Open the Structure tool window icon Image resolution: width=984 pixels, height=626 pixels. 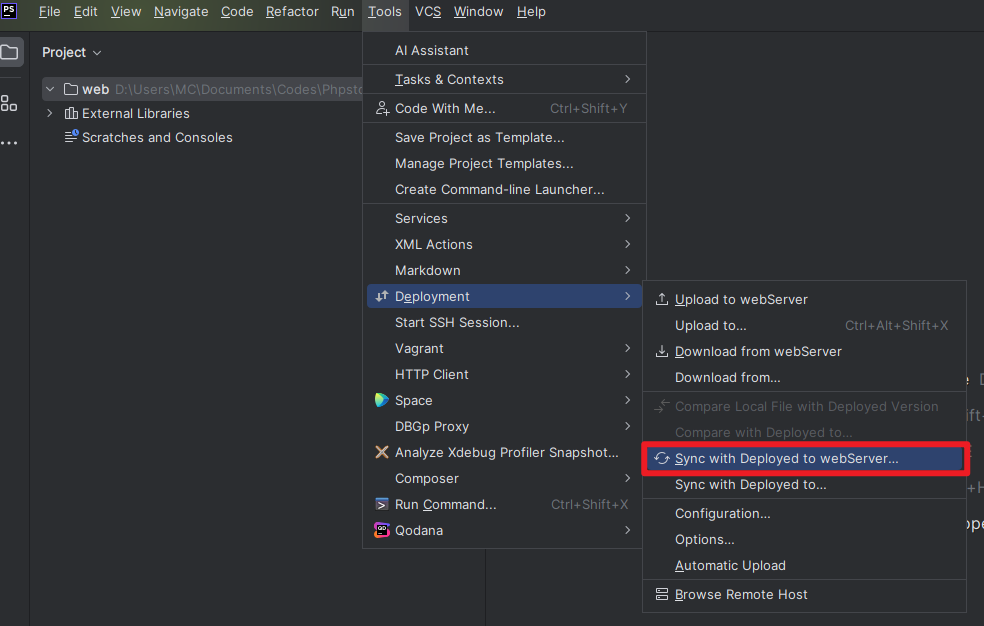[x=9, y=103]
